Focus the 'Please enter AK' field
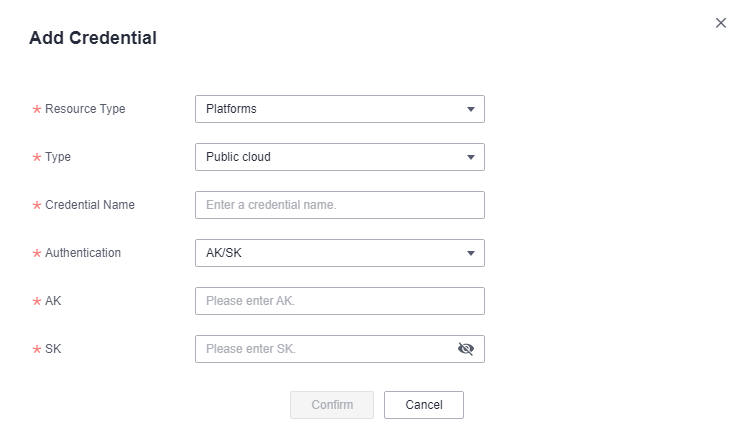The image size is (741, 442). 339,301
